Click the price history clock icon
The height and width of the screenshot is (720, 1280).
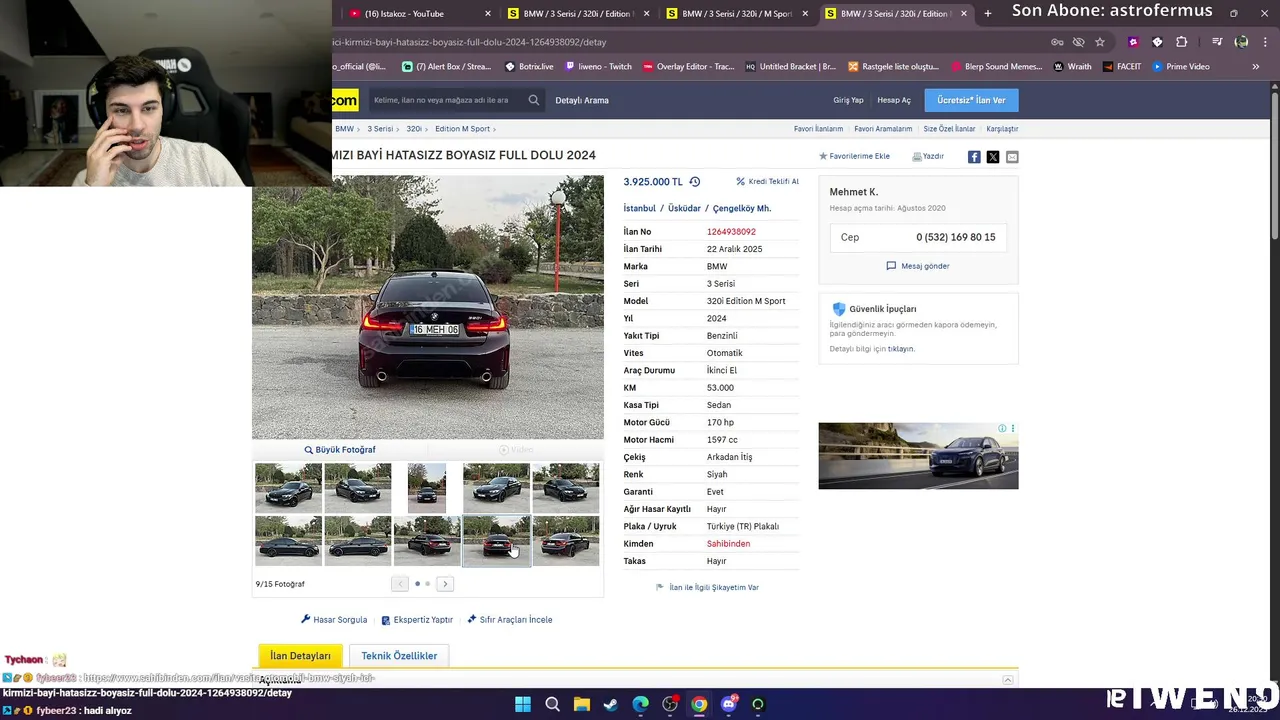coord(695,182)
